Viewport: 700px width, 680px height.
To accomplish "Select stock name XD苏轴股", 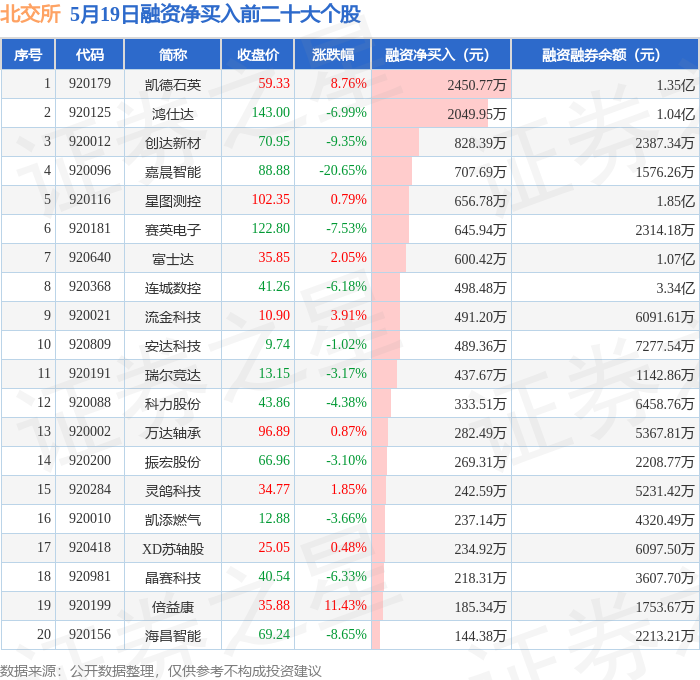I will pos(173,548).
